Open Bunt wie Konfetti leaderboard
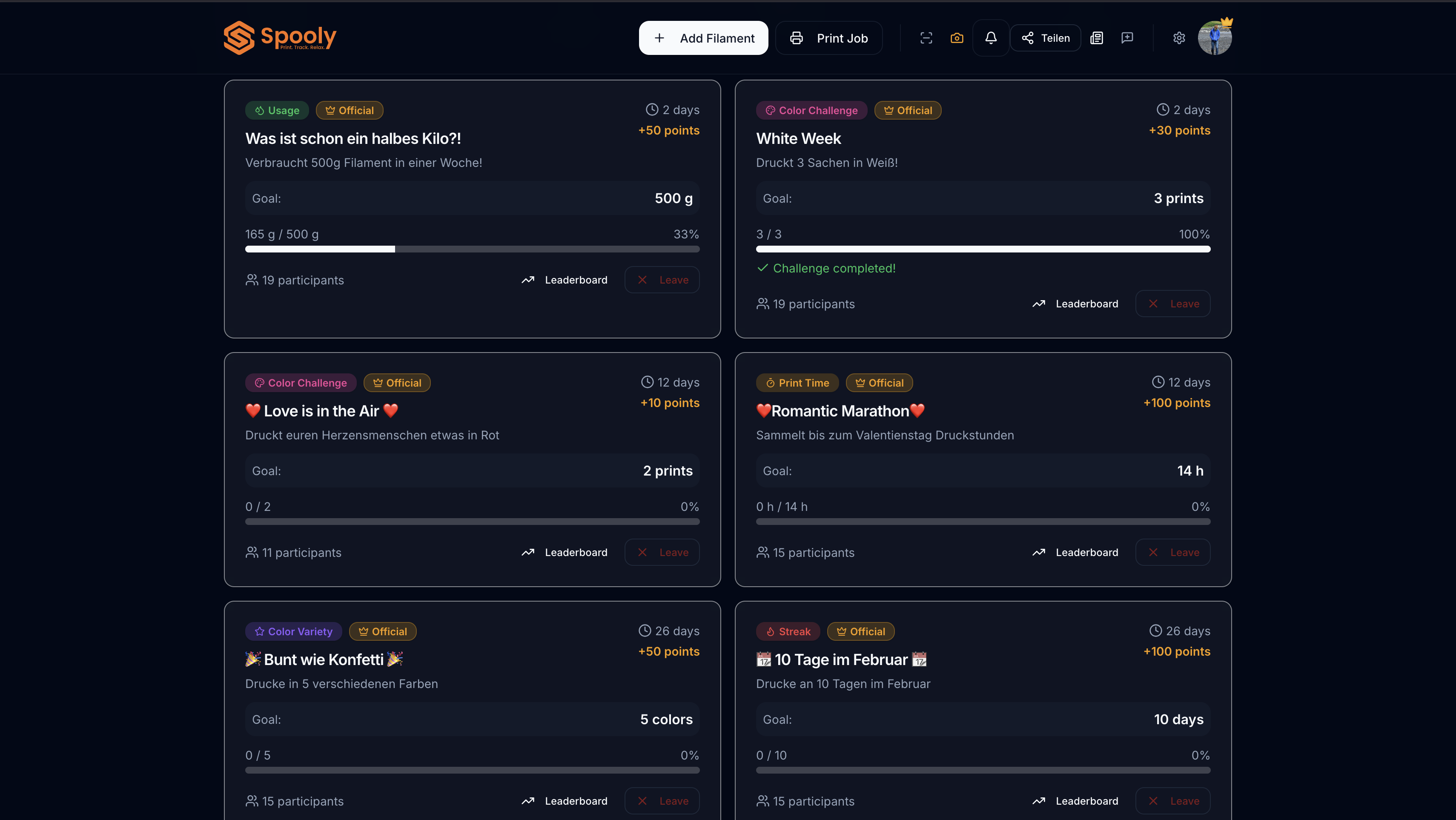The height and width of the screenshot is (820, 1456). pyautogui.click(x=564, y=801)
